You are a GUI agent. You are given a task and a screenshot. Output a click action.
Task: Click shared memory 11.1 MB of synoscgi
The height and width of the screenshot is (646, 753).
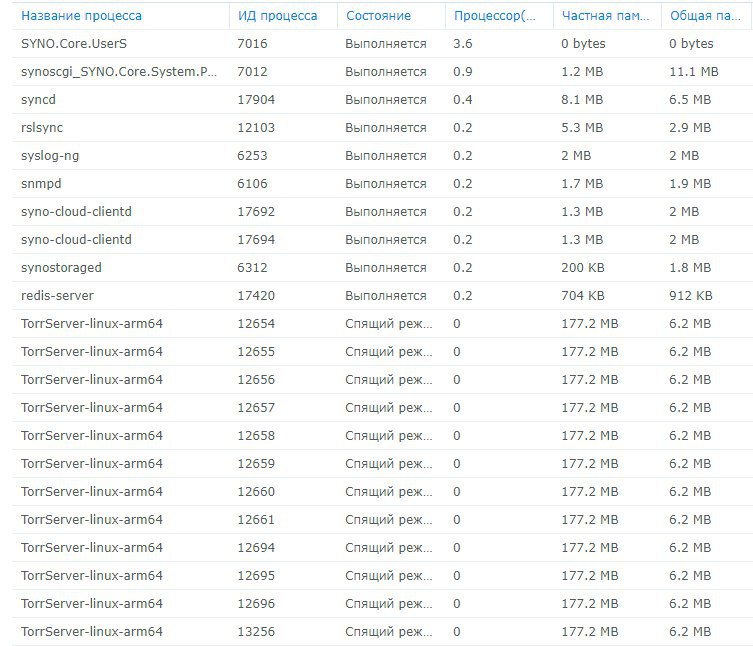point(694,72)
